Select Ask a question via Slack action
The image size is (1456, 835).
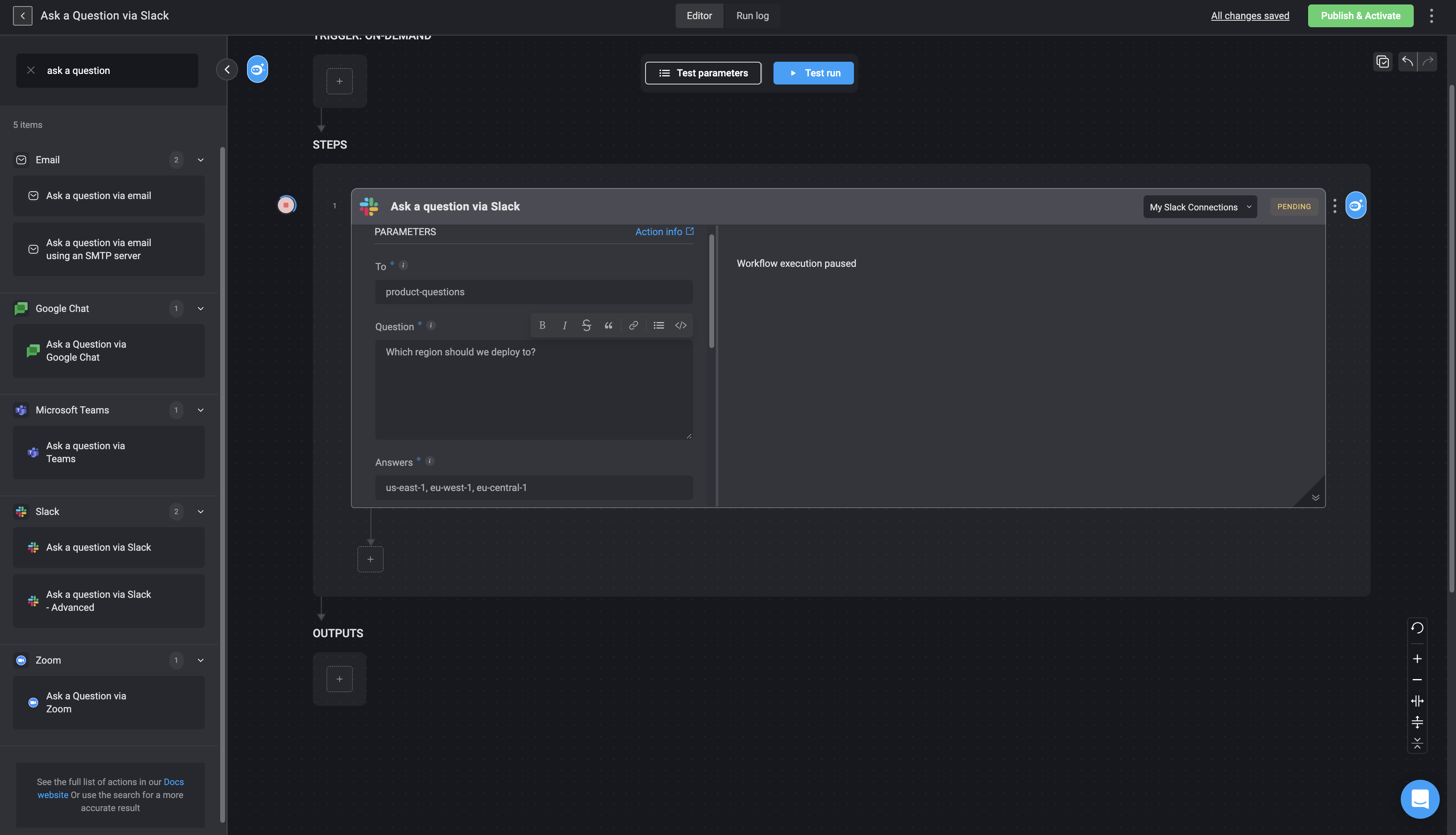pos(109,547)
